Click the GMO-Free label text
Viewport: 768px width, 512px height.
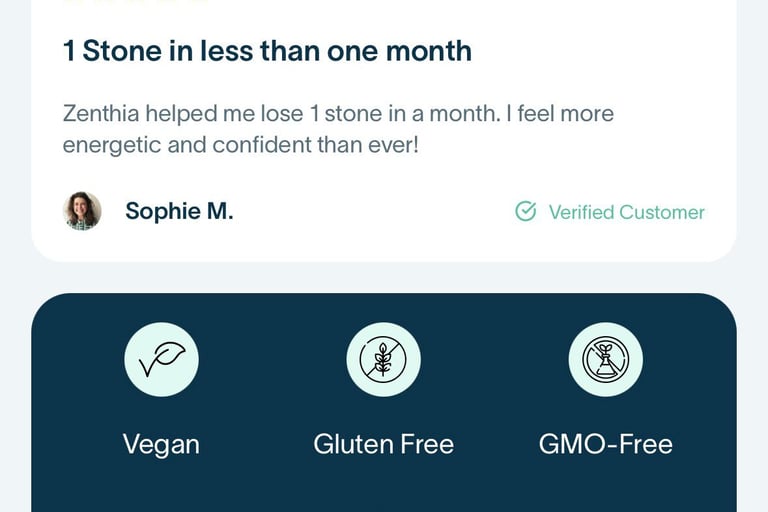[x=605, y=444]
